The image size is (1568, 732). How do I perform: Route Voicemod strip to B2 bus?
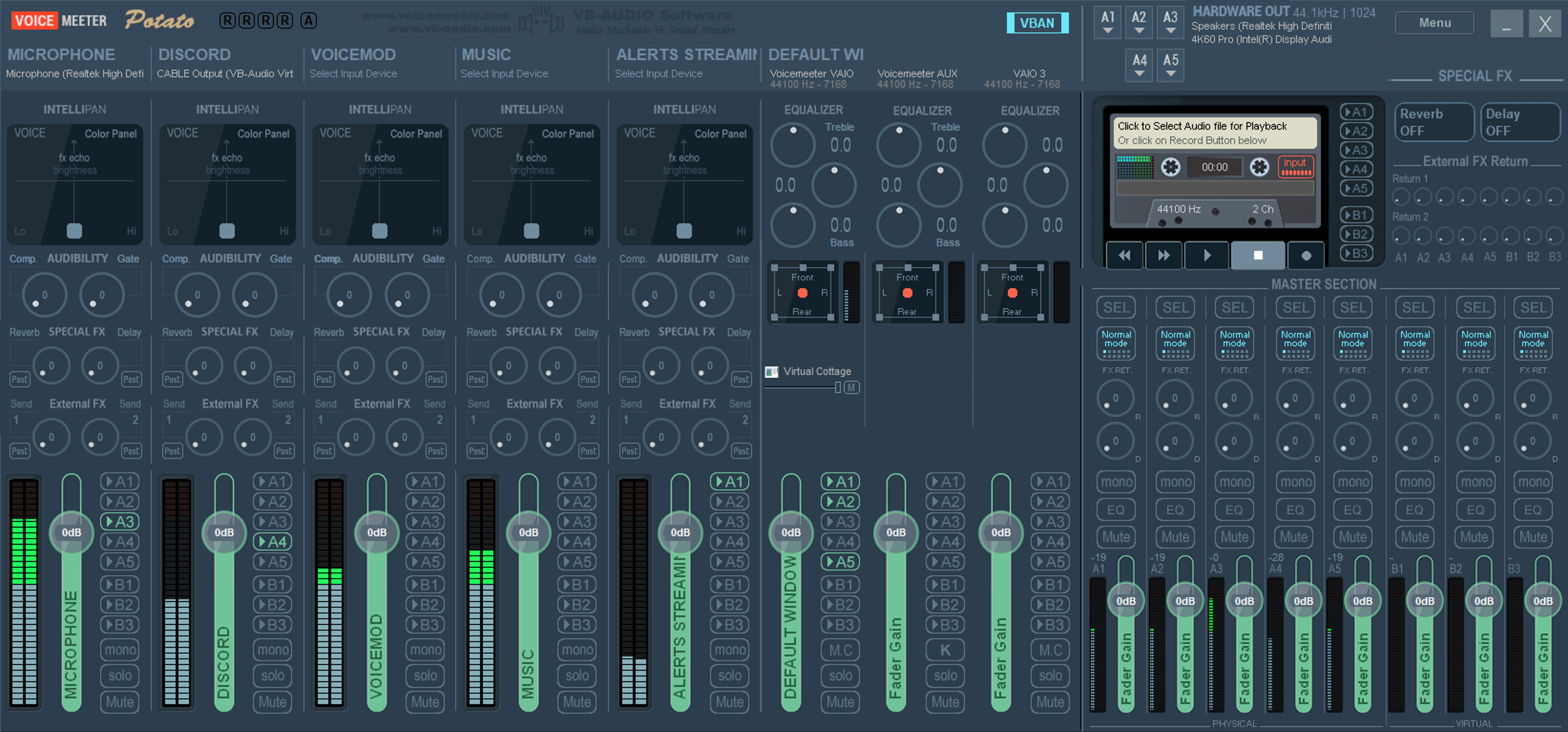pyautogui.click(x=425, y=604)
